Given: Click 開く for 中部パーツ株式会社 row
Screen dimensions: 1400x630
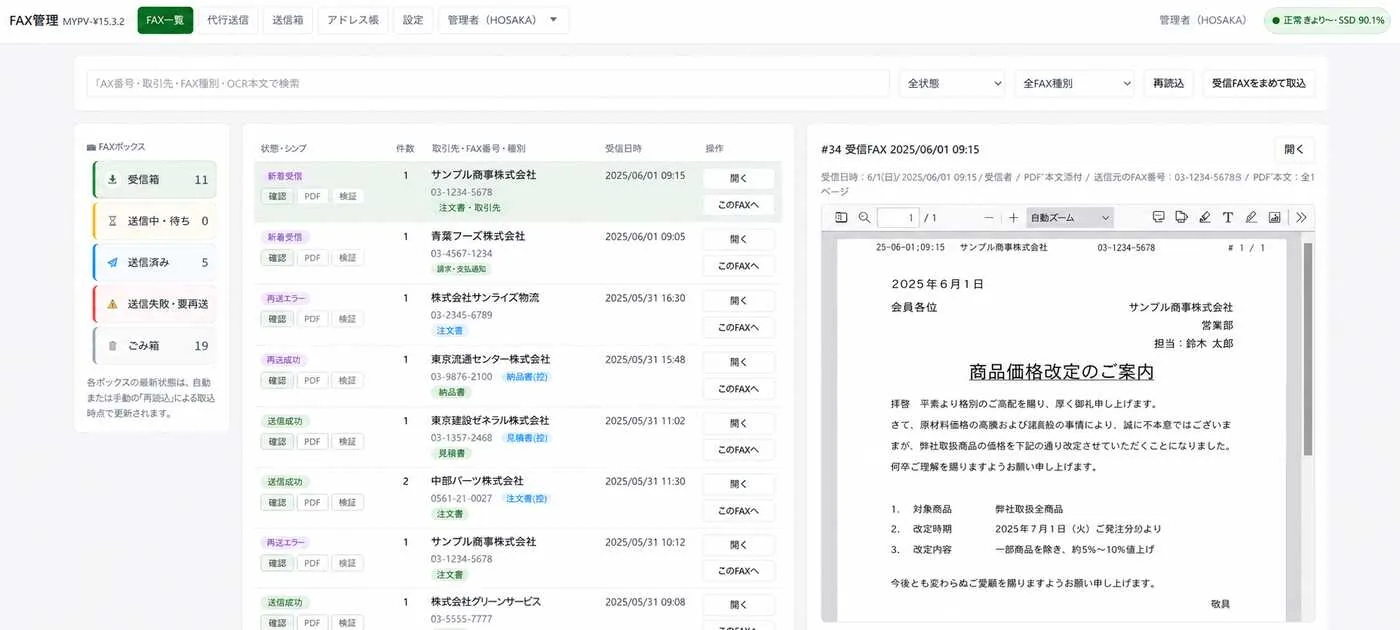Looking at the screenshot, I should [739, 484].
